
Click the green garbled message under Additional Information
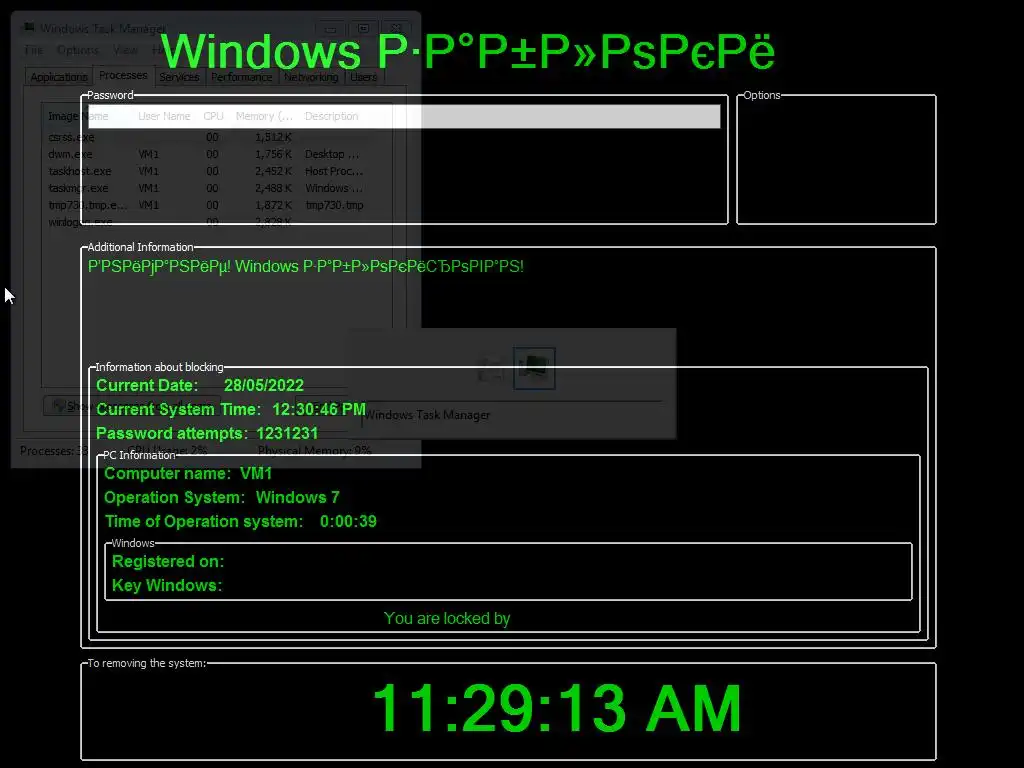click(x=306, y=266)
